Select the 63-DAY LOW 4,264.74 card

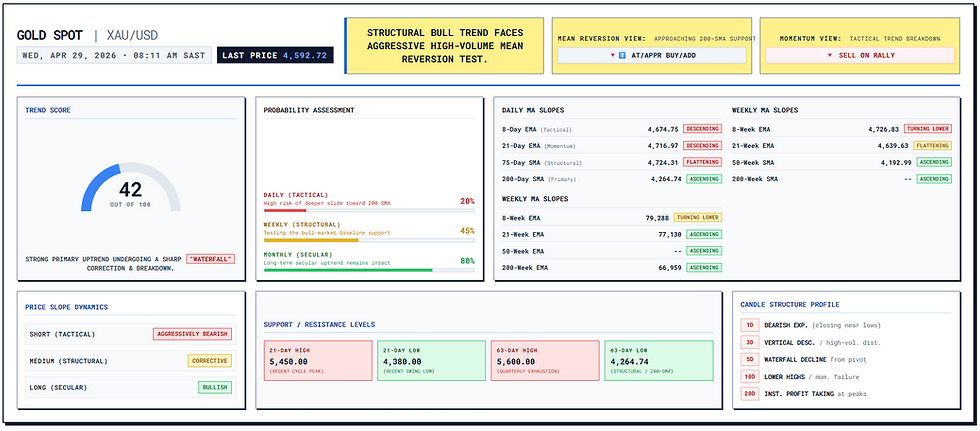pyautogui.click(x=659, y=360)
